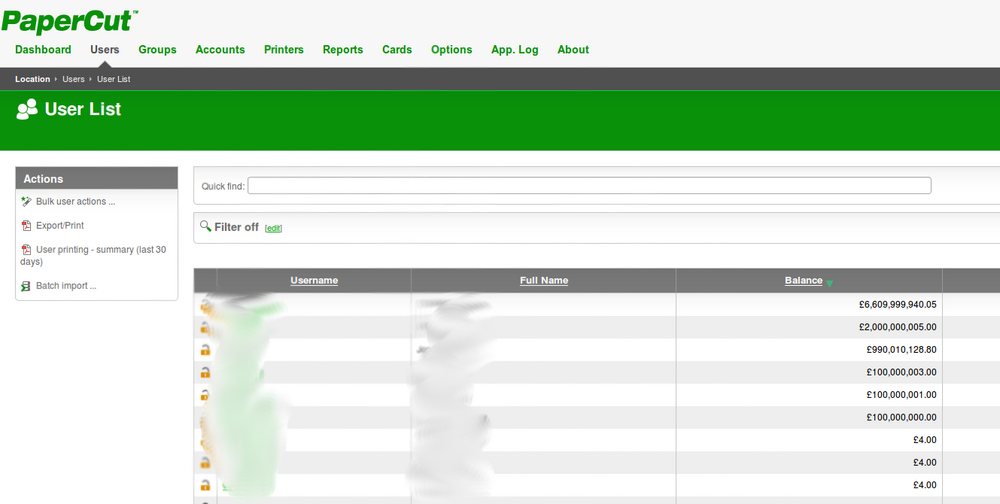Focus the Quick find input field
The height and width of the screenshot is (504, 1000).
coord(589,186)
